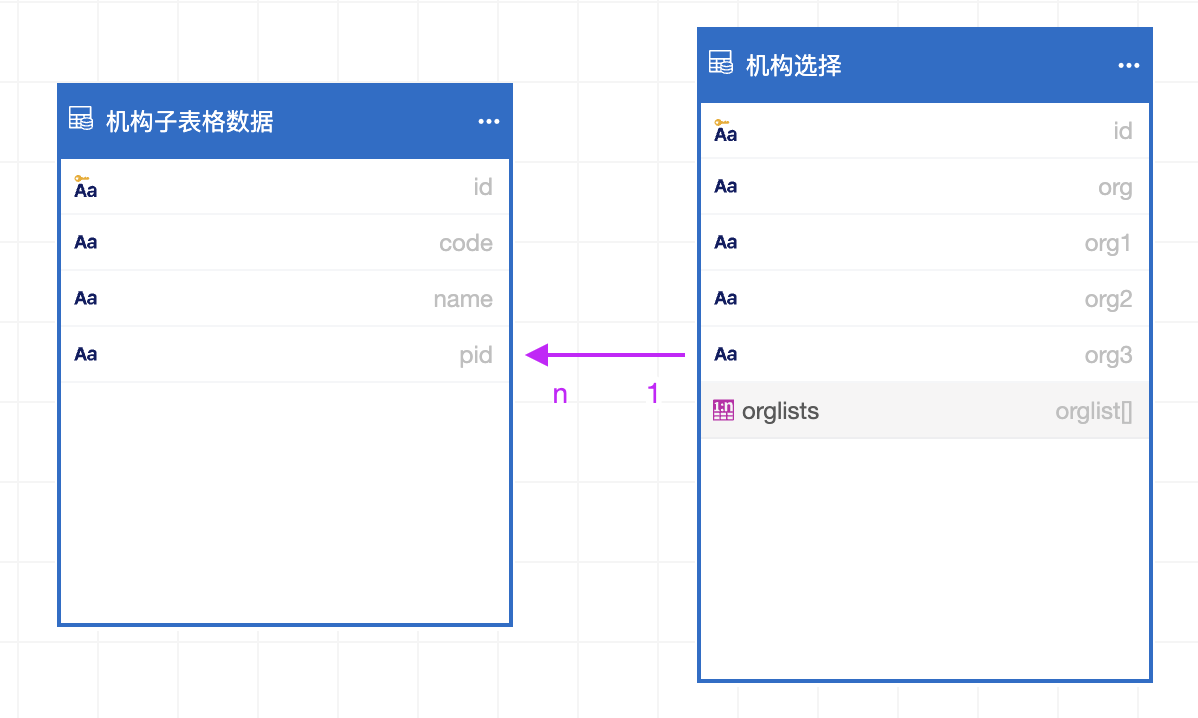The image size is (1198, 718).
Task: Select the org2 field in 机构选择
Action: 1108,299
